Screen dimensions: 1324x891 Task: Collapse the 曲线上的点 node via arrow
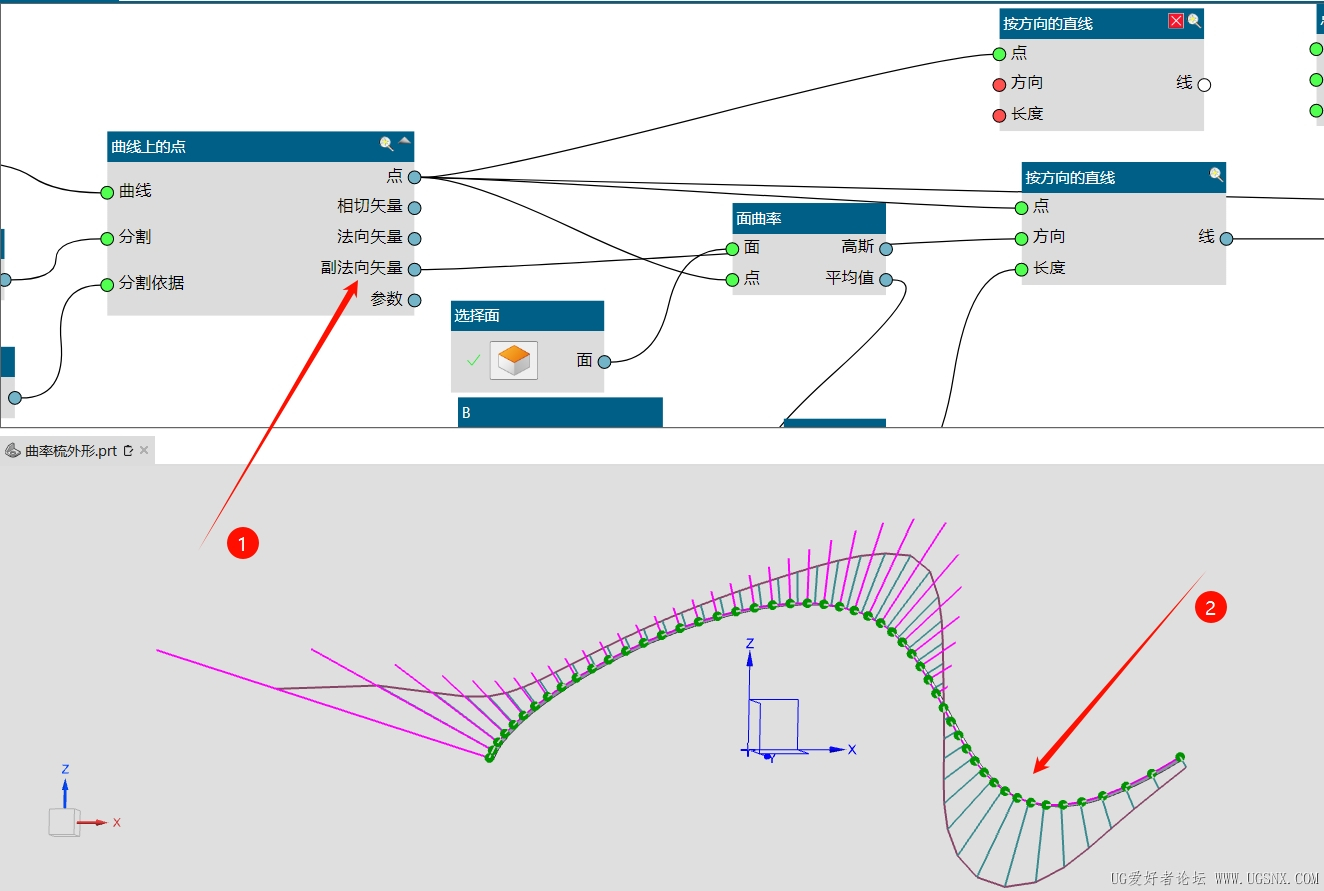[405, 141]
